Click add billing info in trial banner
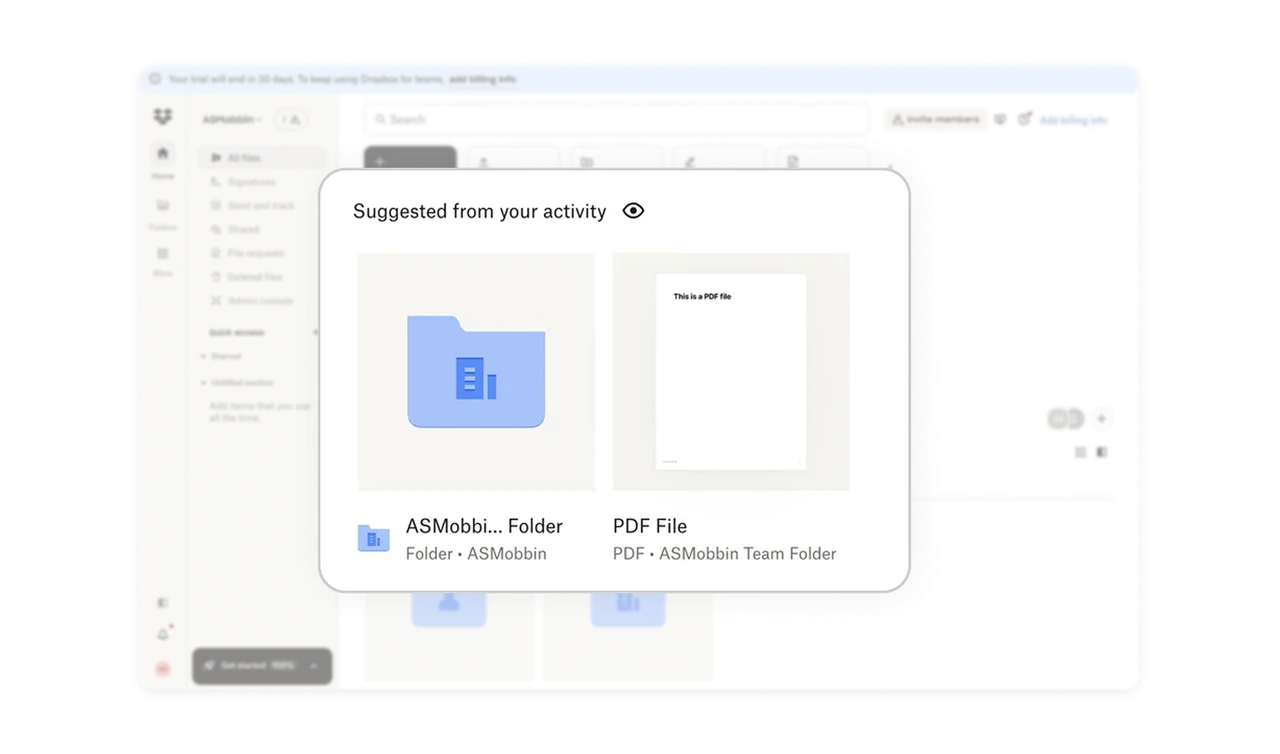Screen dimensions: 1280x754 click(x=482, y=79)
